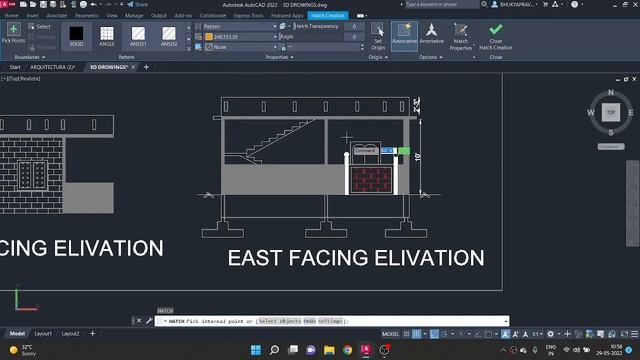Open the hatch color 248,153,30 dropdown

click(240, 37)
